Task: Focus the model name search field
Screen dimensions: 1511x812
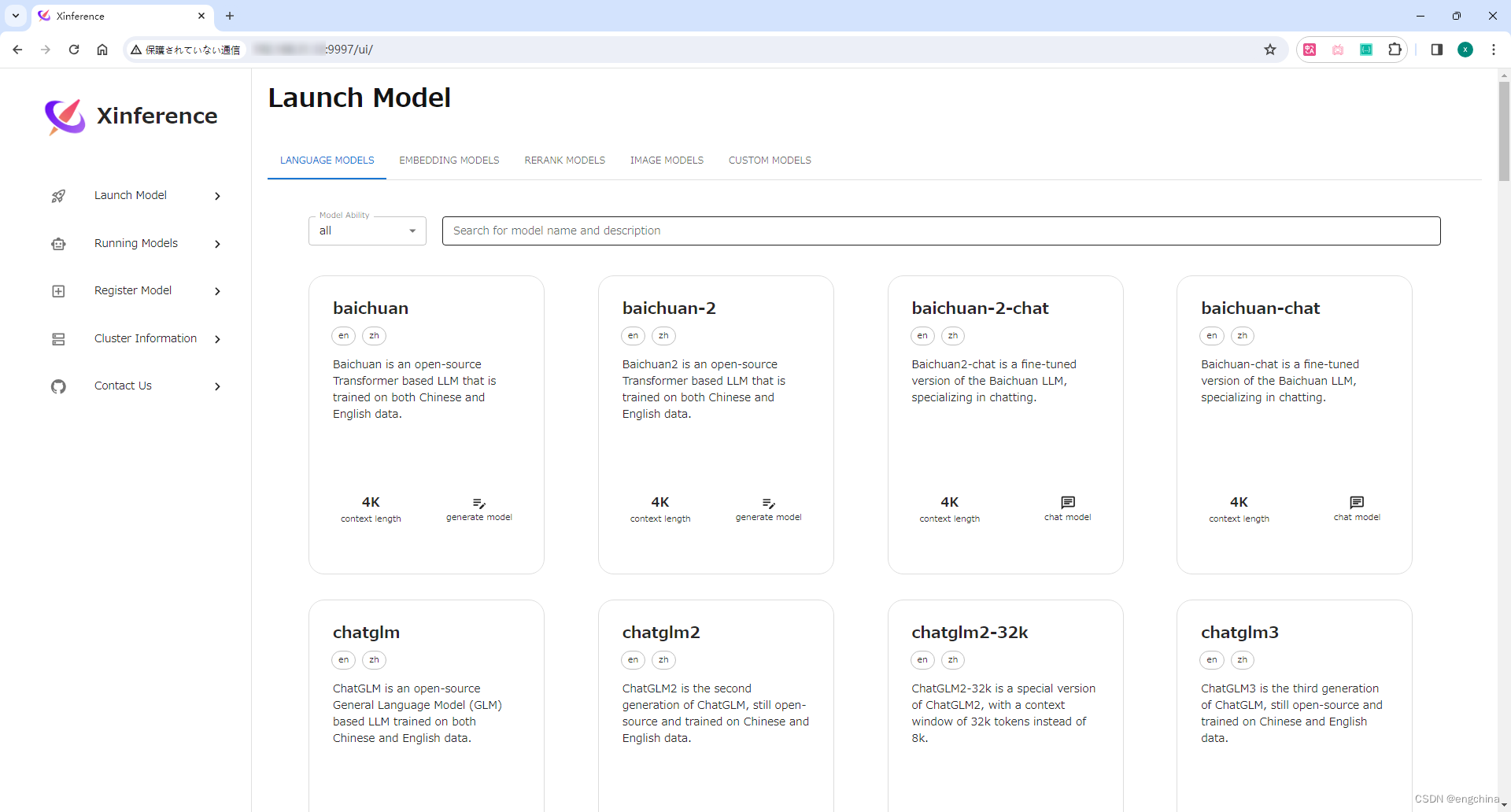Action: point(941,231)
